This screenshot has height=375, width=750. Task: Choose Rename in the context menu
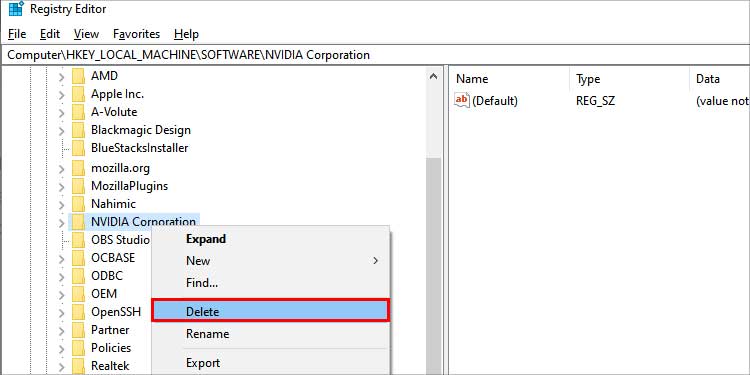coord(271,334)
